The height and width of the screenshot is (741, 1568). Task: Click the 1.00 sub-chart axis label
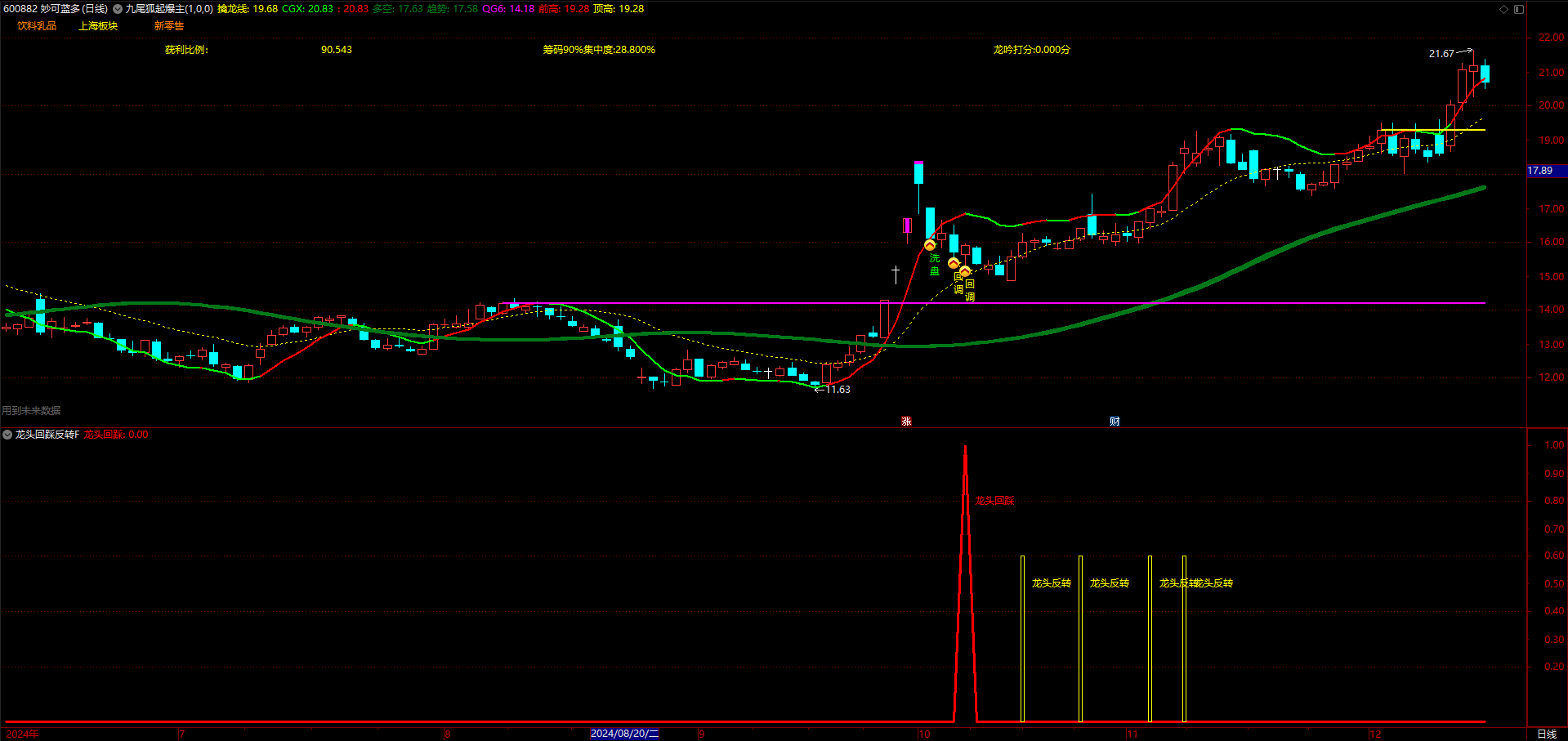[x=1554, y=445]
